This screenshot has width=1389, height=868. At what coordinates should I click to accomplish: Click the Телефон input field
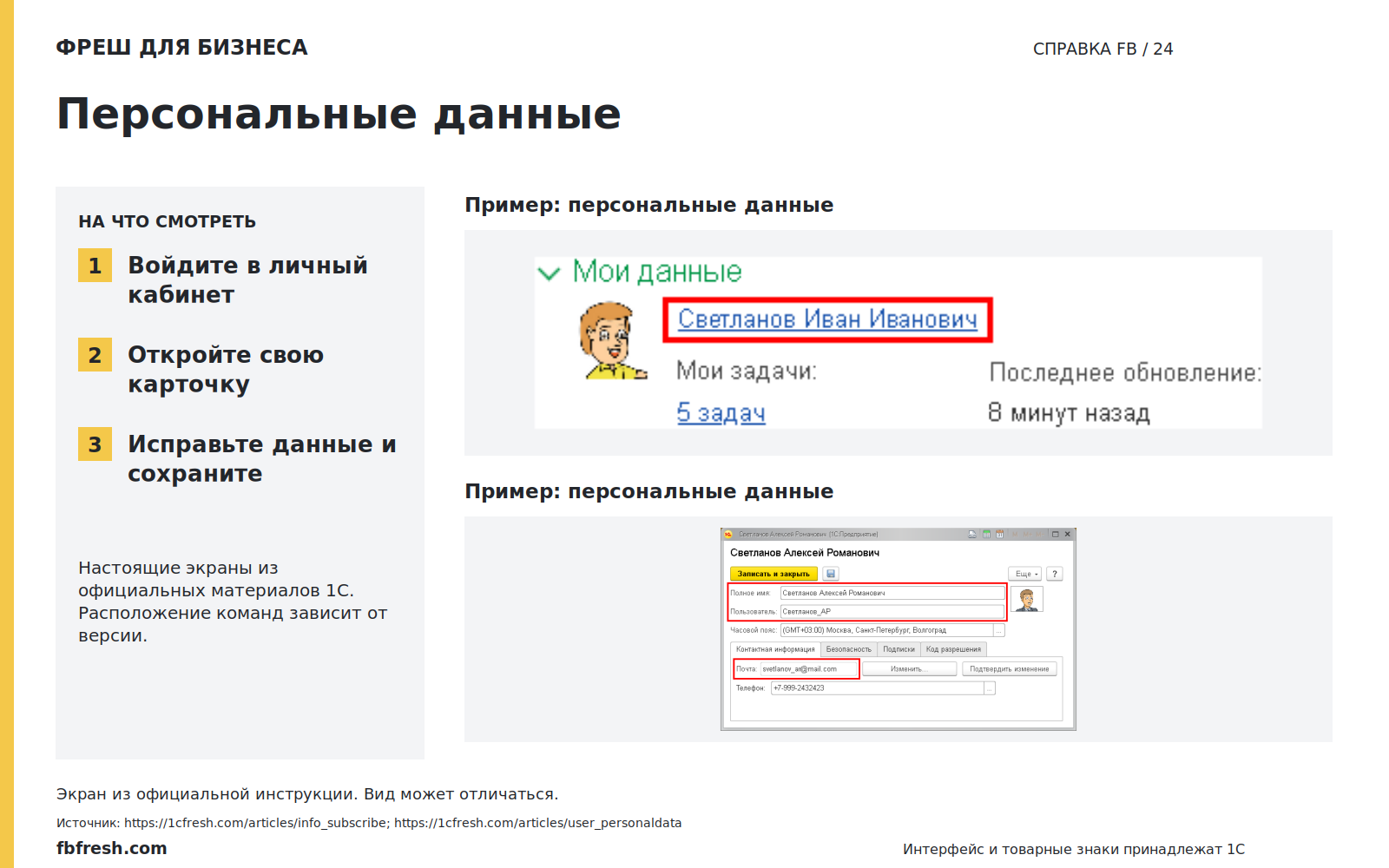(878, 688)
